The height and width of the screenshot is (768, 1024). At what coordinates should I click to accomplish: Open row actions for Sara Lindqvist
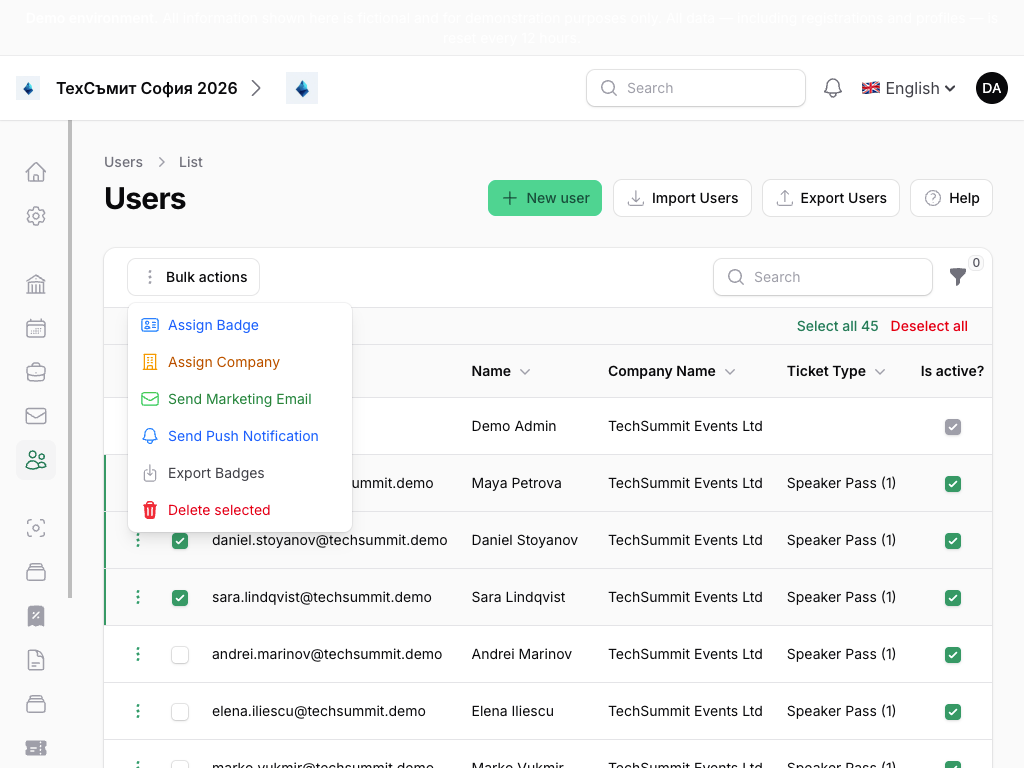(x=138, y=598)
